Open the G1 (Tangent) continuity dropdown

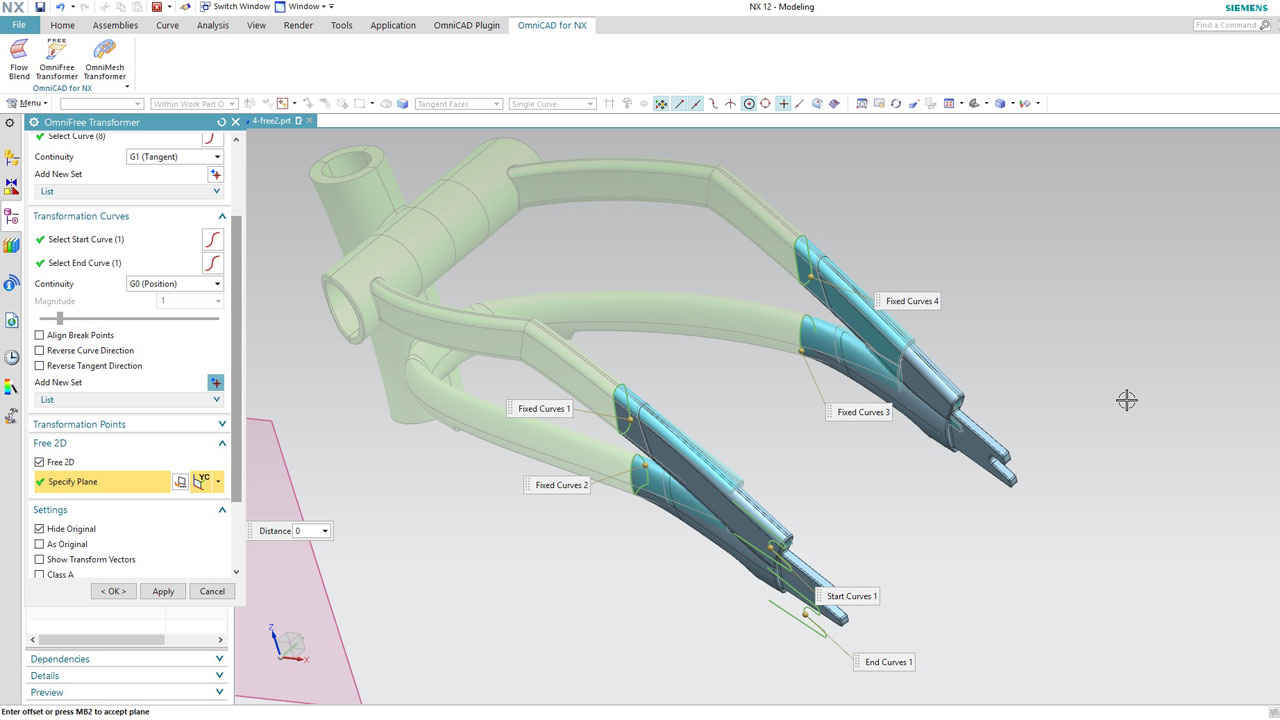[175, 157]
